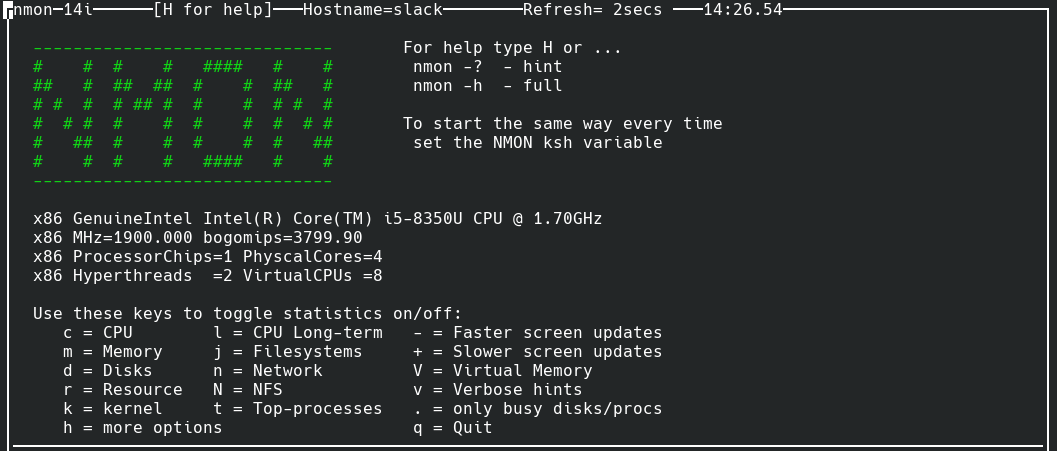
Task: Click '+ = Slower screen updates'
Action: (538, 352)
